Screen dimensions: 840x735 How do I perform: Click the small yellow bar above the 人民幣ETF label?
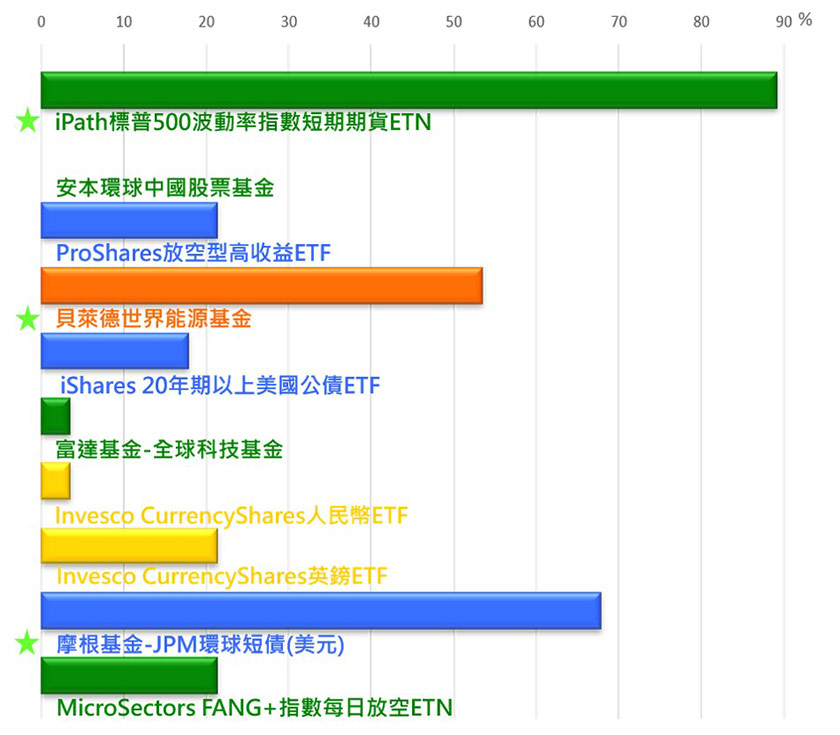56,481
